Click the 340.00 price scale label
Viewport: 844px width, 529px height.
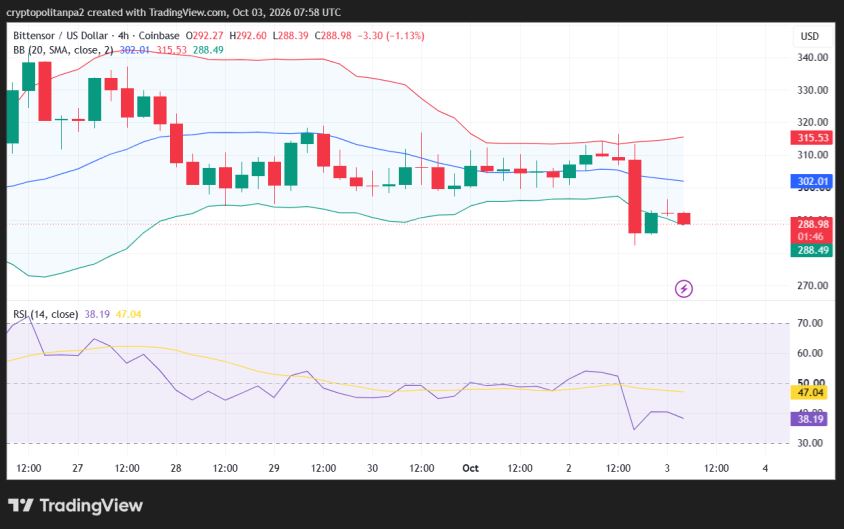click(x=812, y=57)
